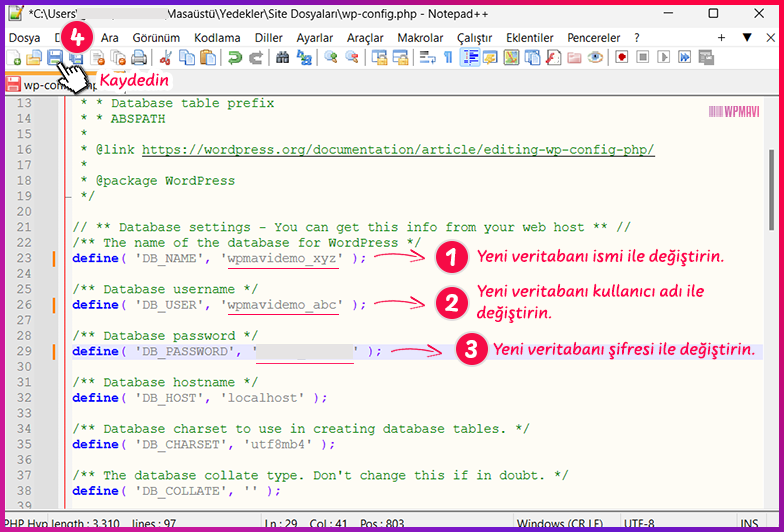Click the Stop recording macro icon
Image resolution: width=784 pixels, height=532 pixels.
click(x=642, y=58)
